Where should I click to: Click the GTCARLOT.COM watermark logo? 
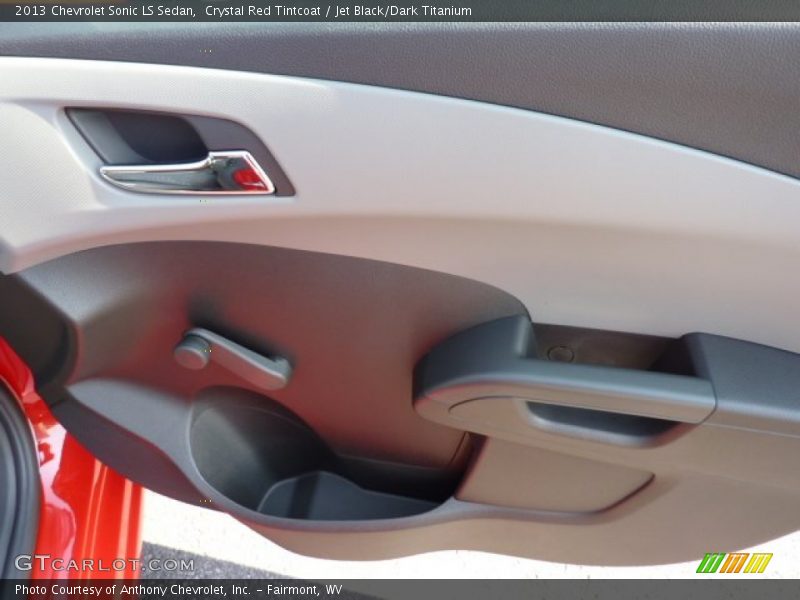click(104, 564)
